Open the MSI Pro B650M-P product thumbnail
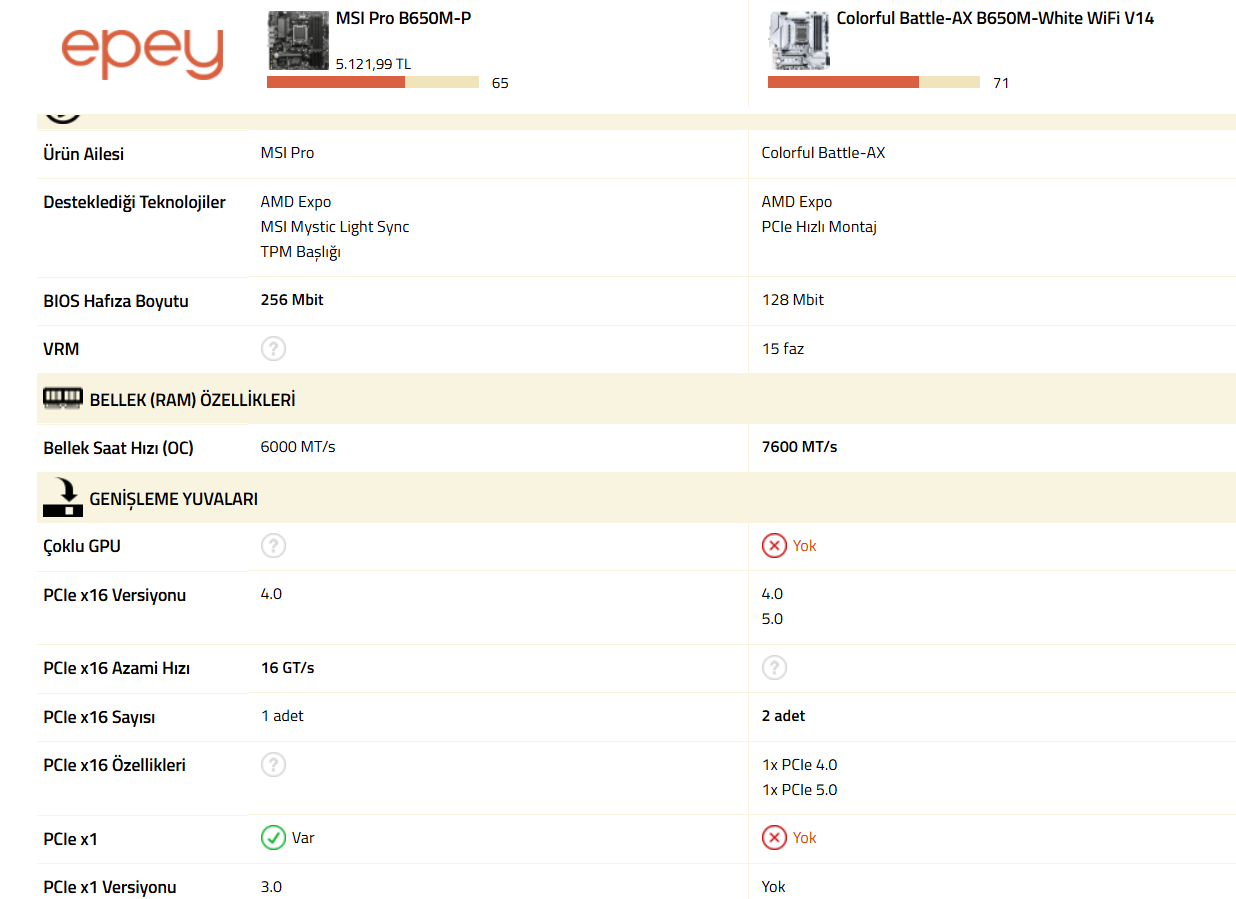The width and height of the screenshot is (1236, 899). [x=298, y=39]
